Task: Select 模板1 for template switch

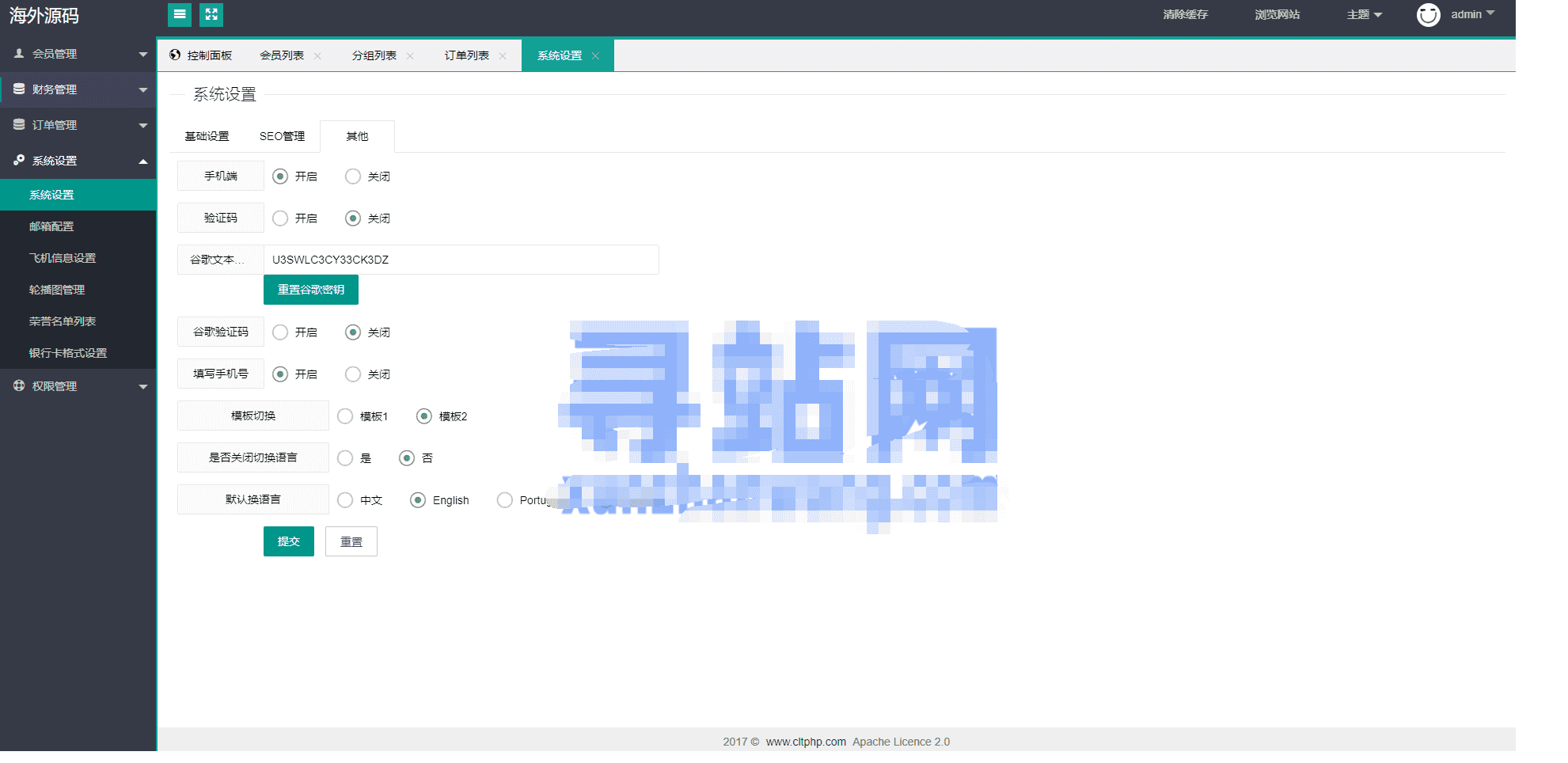Action: click(x=345, y=416)
